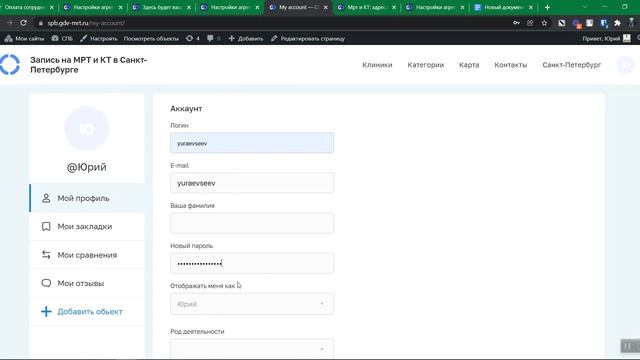This screenshot has width=640, height=360.
Task: Open 'Мои закладки' in the sidebar
Action: pyautogui.click(x=87, y=227)
